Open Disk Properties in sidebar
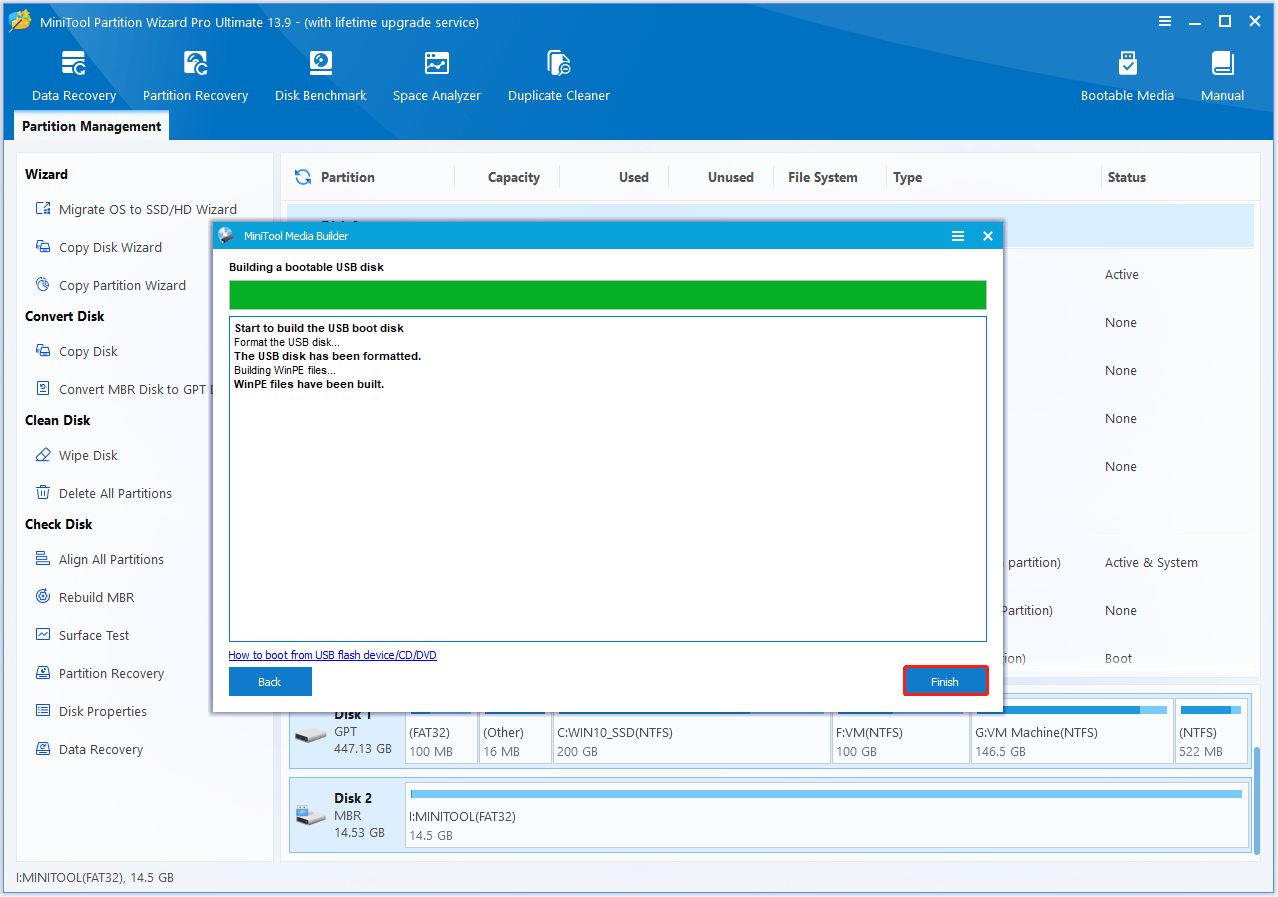 (x=91, y=711)
